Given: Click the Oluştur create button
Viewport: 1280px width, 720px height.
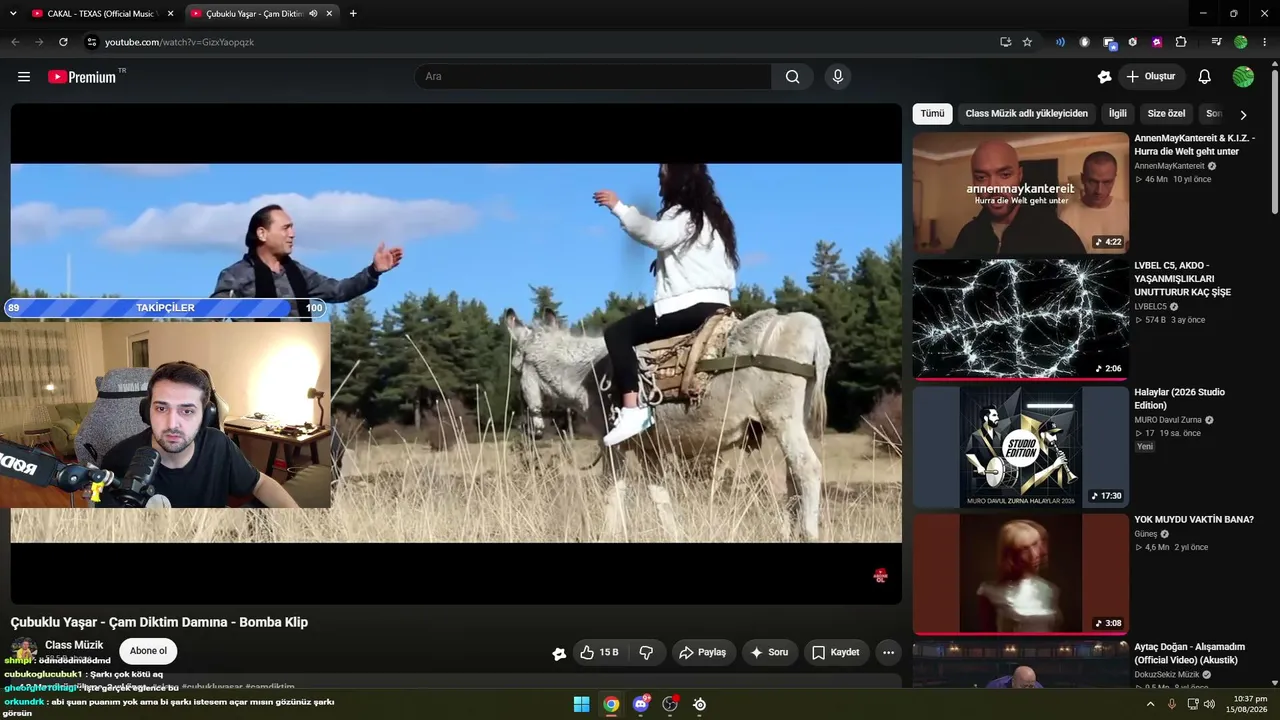Looking at the screenshot, I should pyautogui.click(x=1151, y=77).
